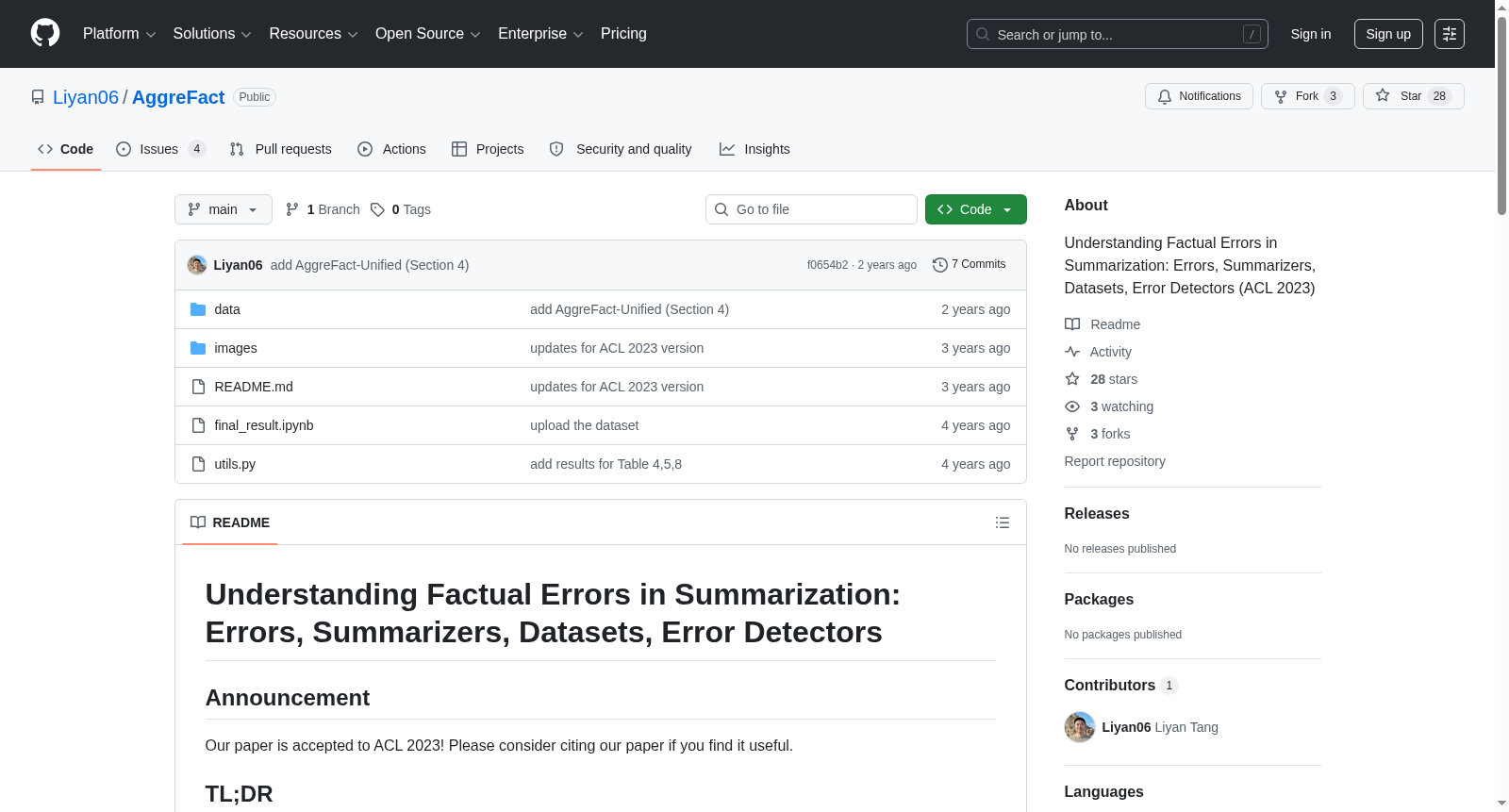Viewport: 1509px width, 812px height.
Task: Click the final_result.ipynb file icon
Action: click(x=198, y=425)
